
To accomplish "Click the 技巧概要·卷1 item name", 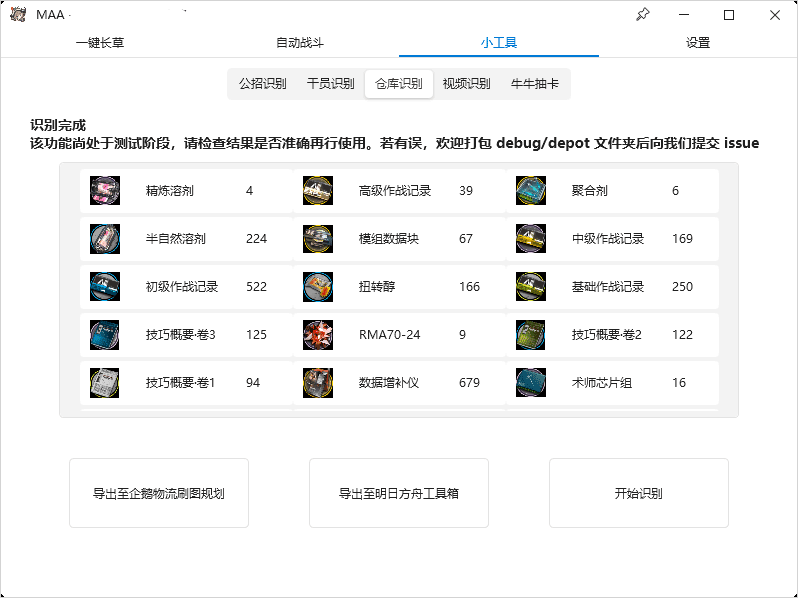I will point(180,383).
